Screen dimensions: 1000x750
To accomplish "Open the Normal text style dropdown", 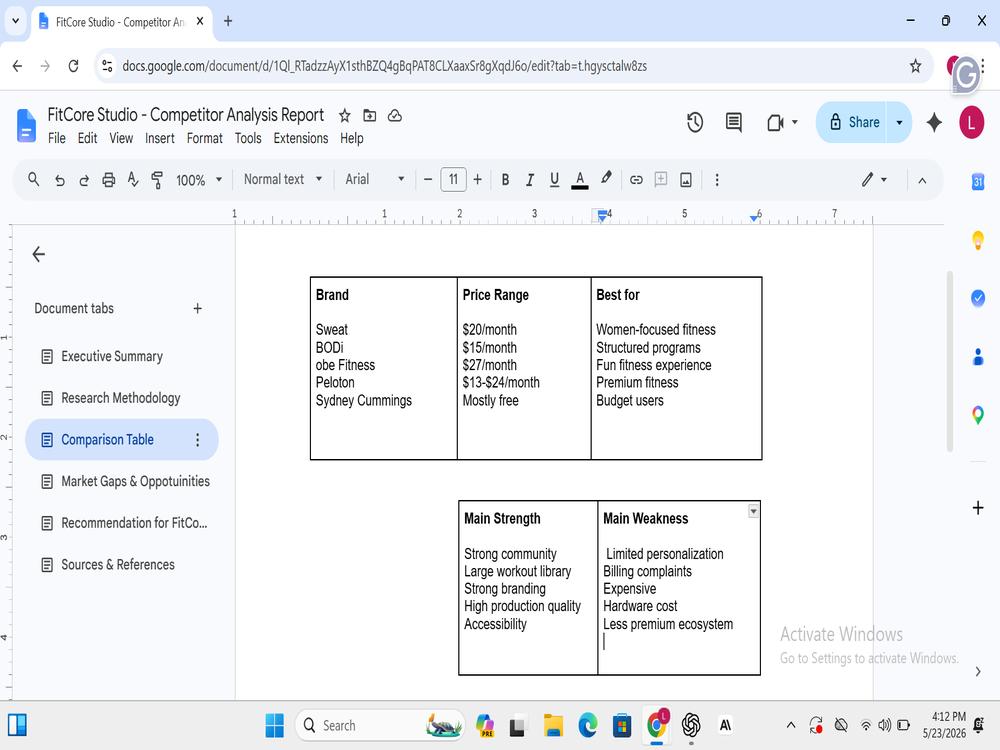I will pyautogui.click(x=283, y=179).
